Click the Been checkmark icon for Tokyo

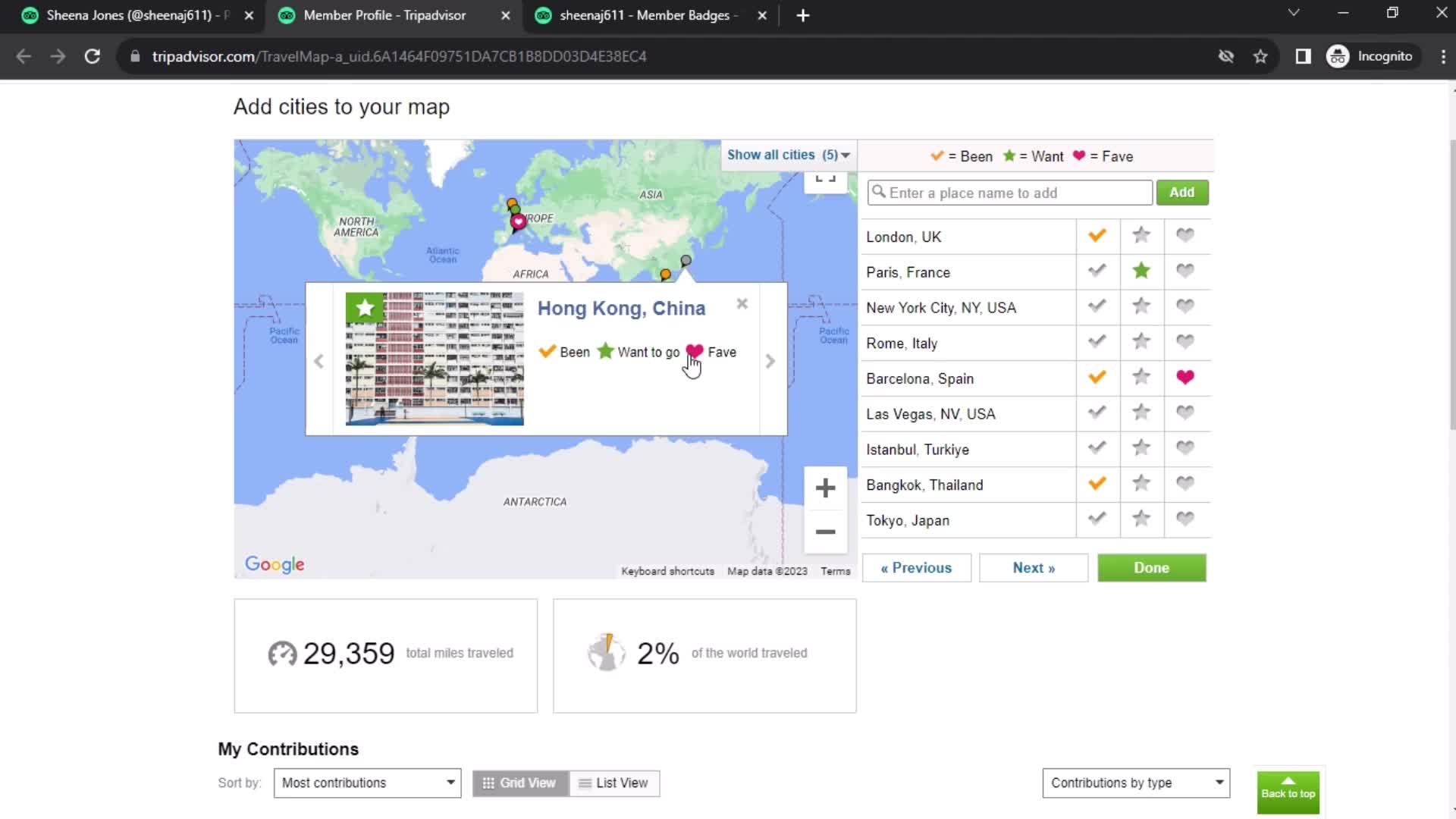tap(1097, 518)
